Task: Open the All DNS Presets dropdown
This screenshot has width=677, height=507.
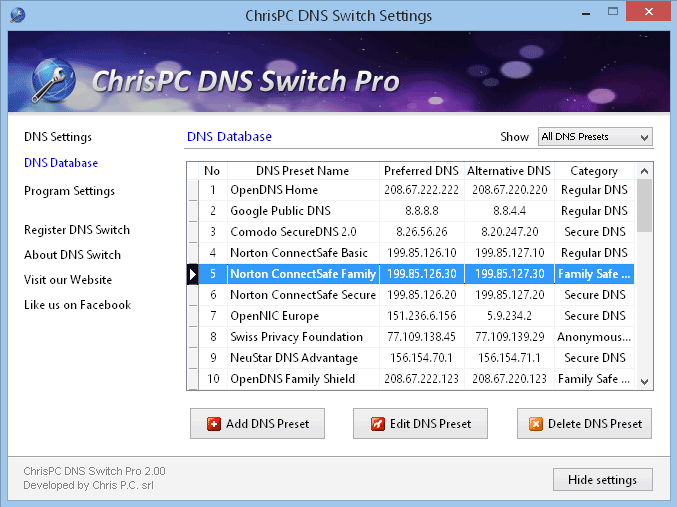Action: pyautogui.click(x=595, y=137)
